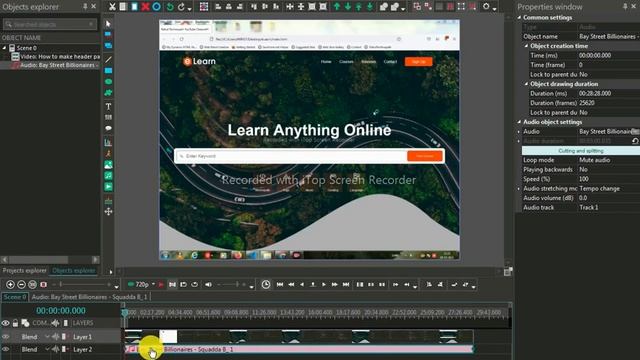The height and width of the screenshot is (360, 640).
Task: Collapse the Audio object settings section
Action: pos(519,122)
